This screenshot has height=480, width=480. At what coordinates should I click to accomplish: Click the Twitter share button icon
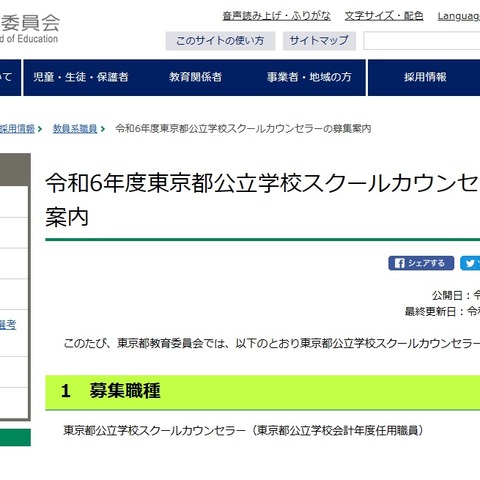point(470,263)
